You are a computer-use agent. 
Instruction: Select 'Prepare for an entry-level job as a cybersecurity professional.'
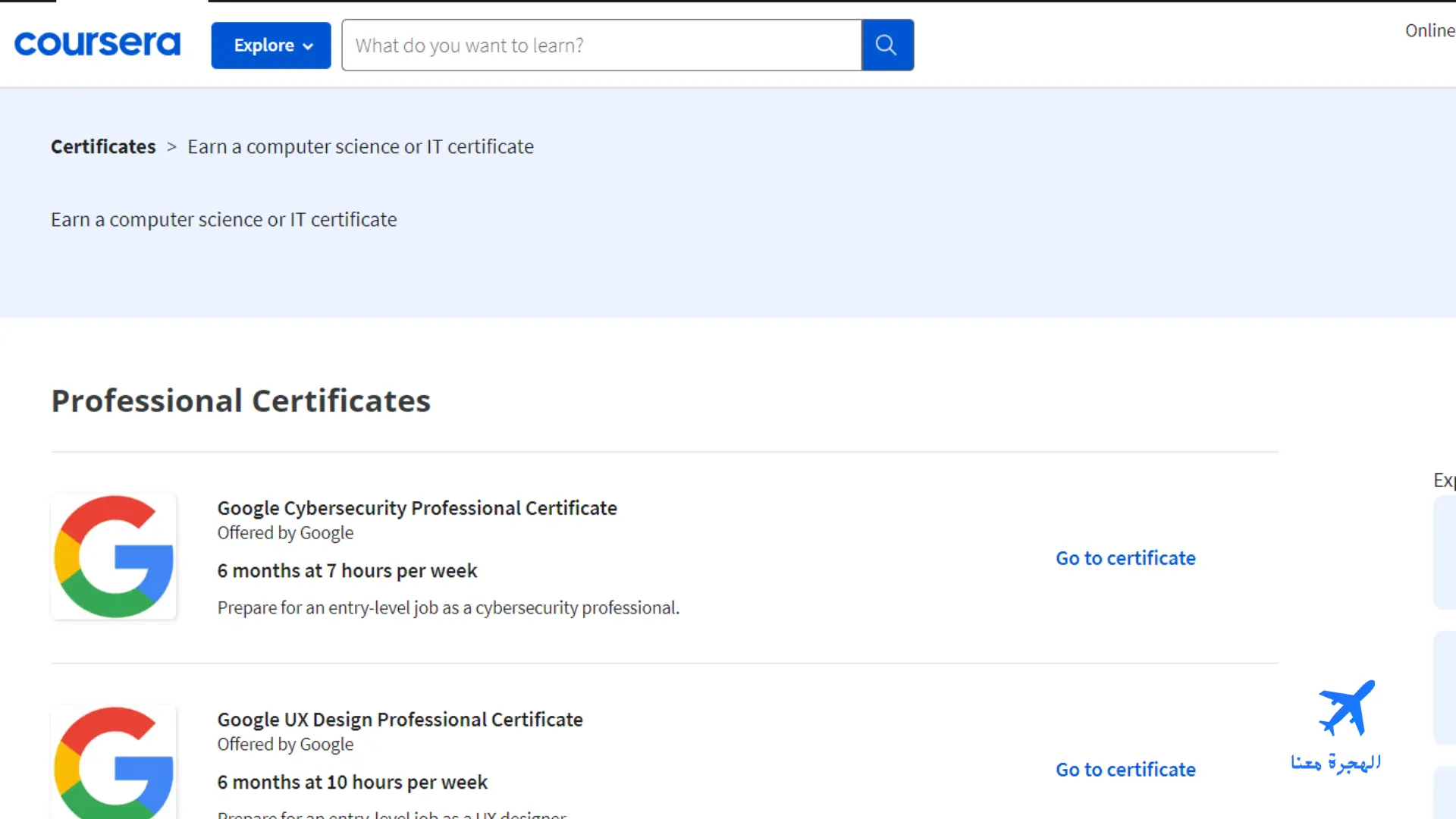click(448, 608)
